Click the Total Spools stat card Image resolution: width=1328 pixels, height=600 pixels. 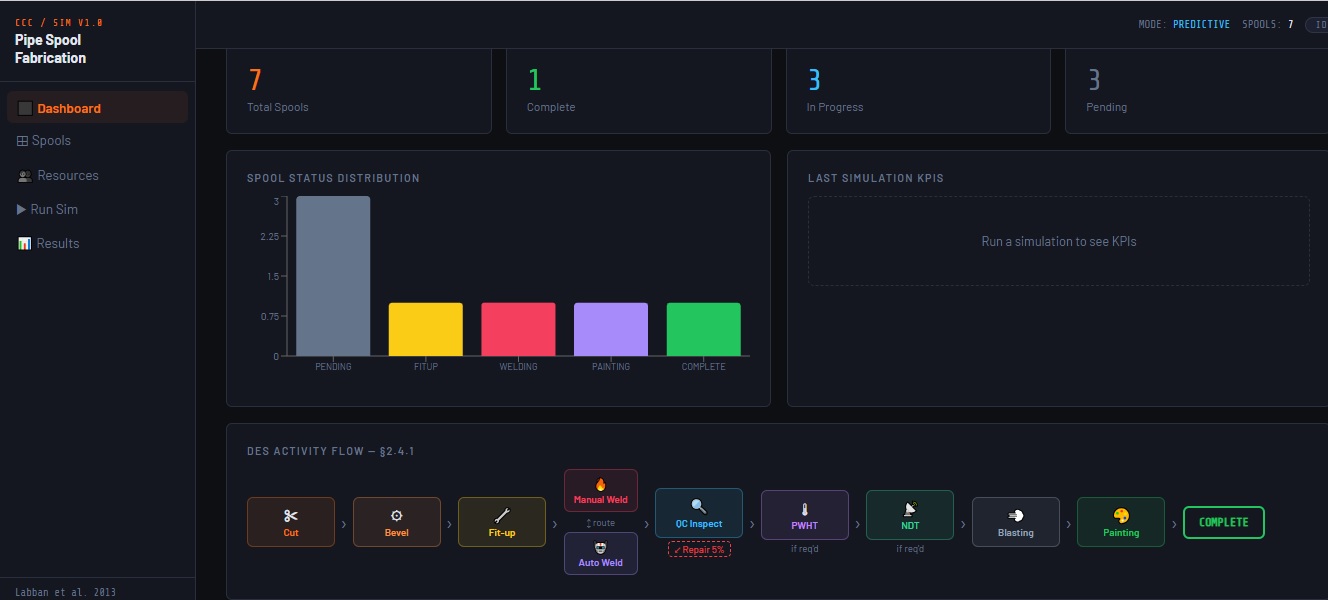click(358, 90)
